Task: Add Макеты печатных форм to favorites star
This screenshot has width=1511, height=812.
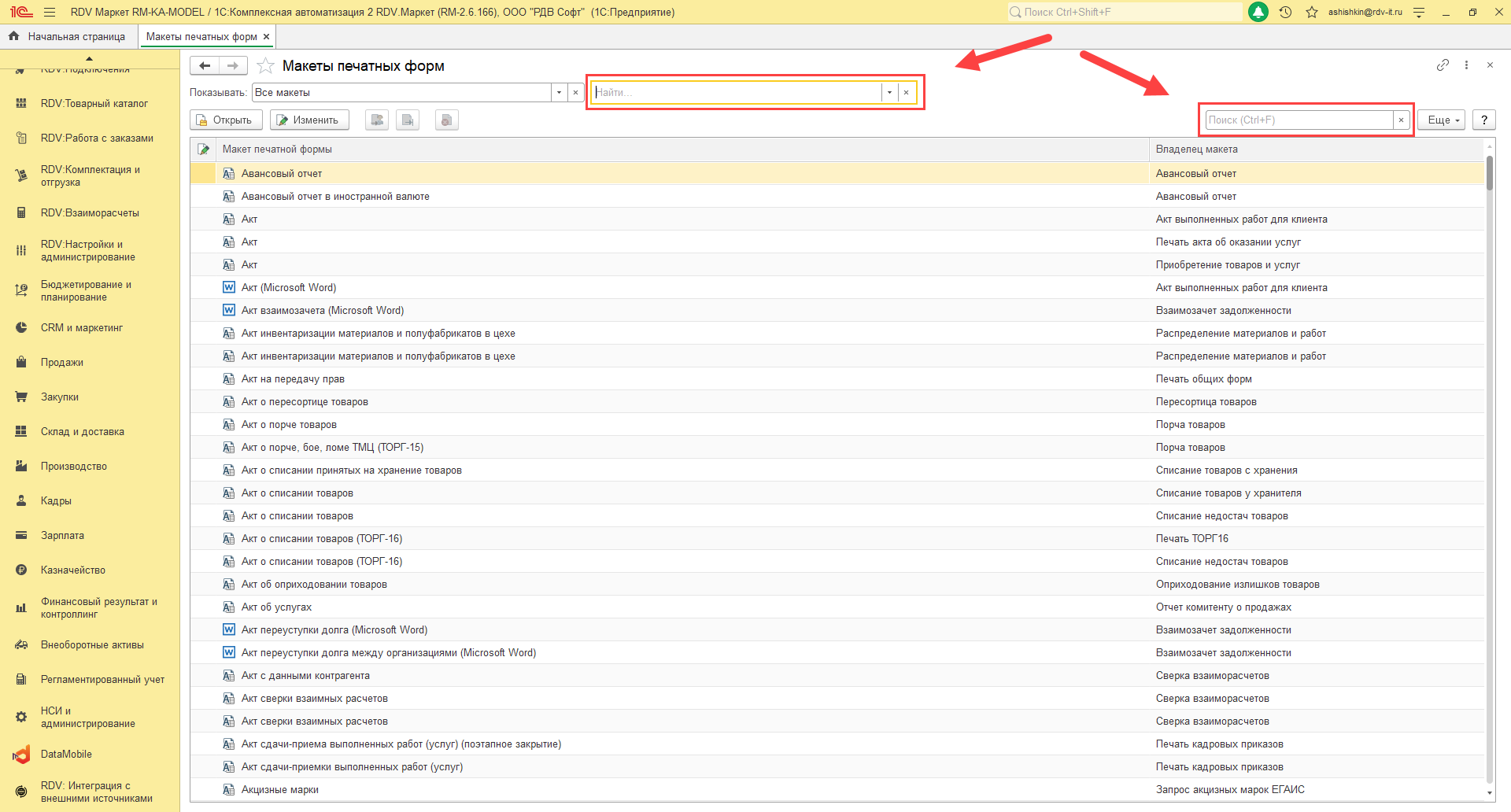Action: (266, 66)
